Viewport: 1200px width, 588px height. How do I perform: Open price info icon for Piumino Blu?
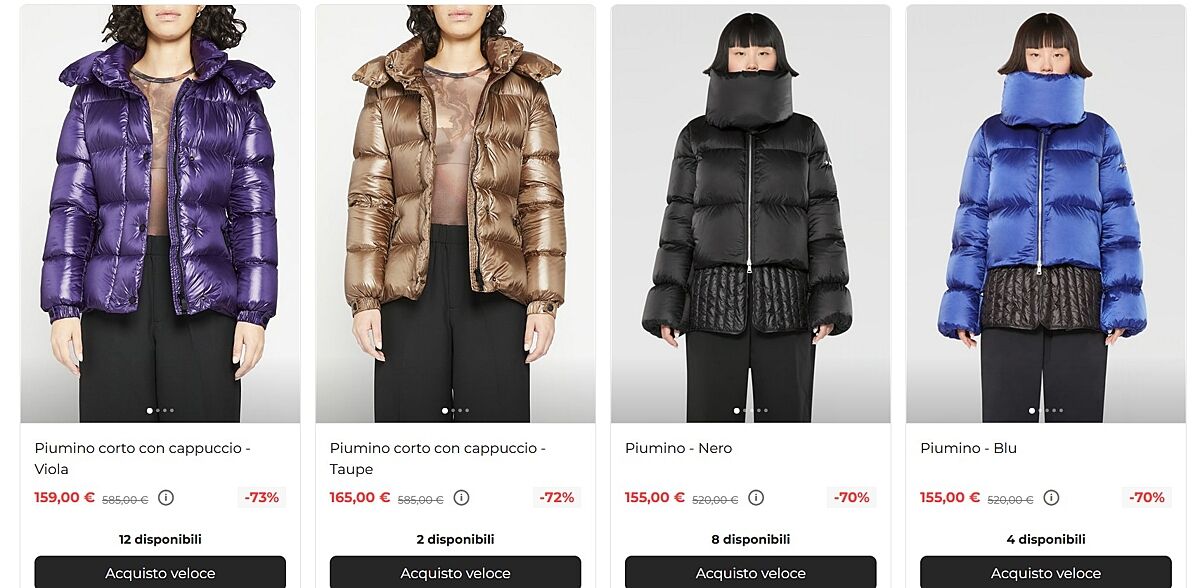tap(1051, 498)
